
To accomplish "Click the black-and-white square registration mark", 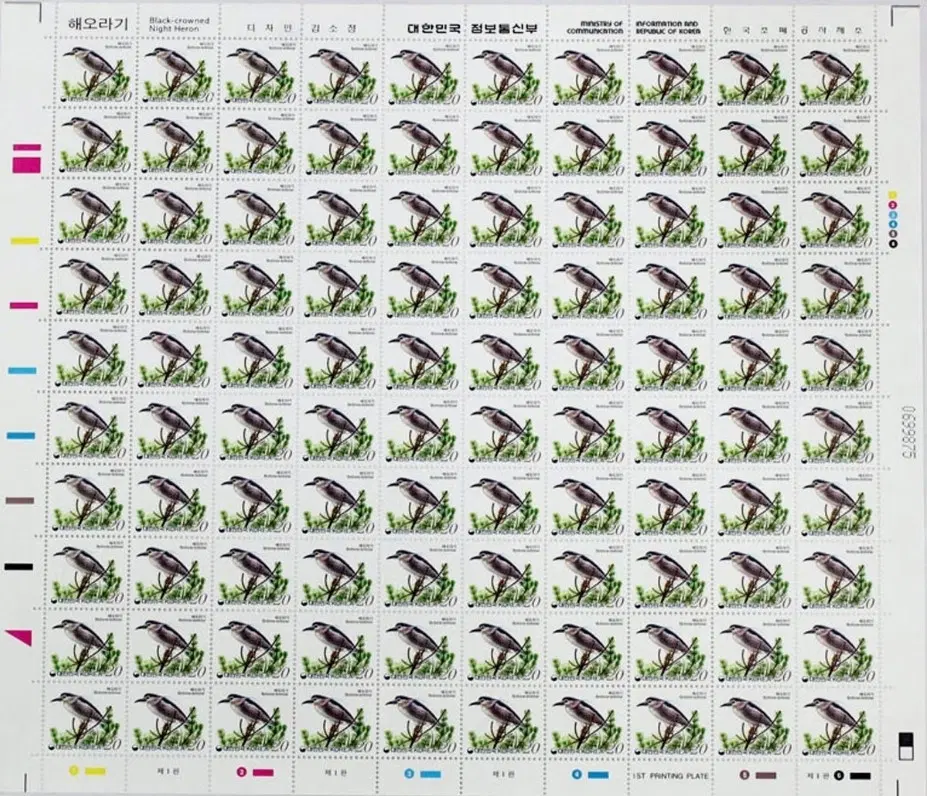I will pyautogui.click(x=905, y=746).
